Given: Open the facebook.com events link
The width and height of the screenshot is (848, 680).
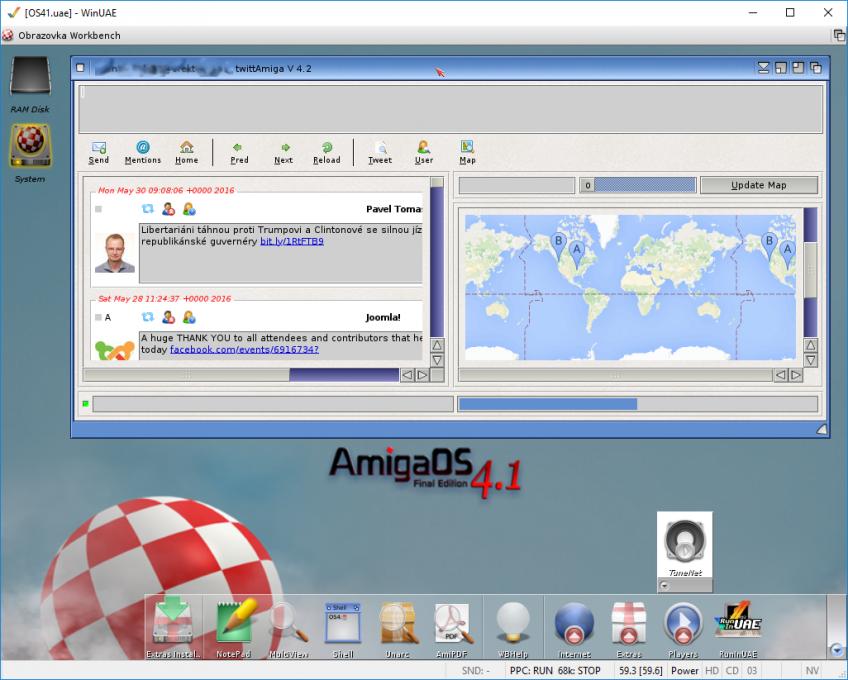Looking at the screenshot, I should (244, 349).
